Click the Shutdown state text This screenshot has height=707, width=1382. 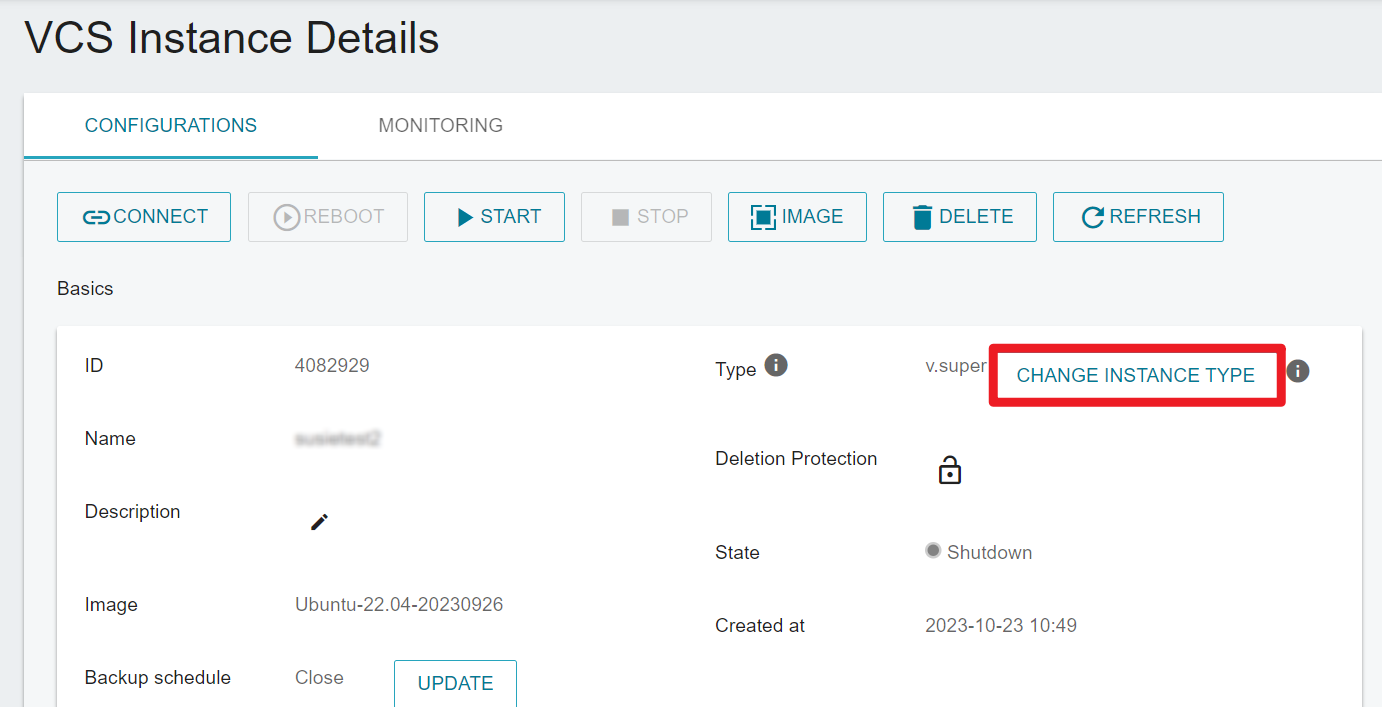point(989,553)
